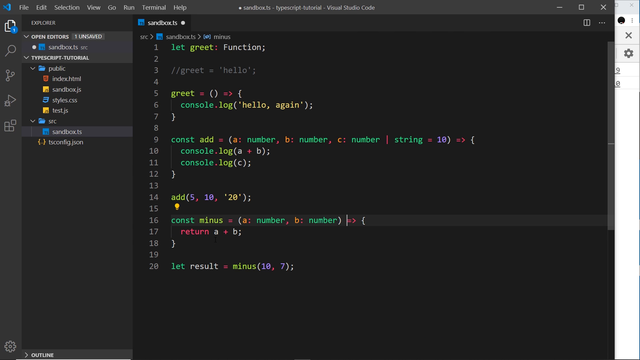Open the Edit menu
Screen dimensions: 640x360
[x=41, y=7]
